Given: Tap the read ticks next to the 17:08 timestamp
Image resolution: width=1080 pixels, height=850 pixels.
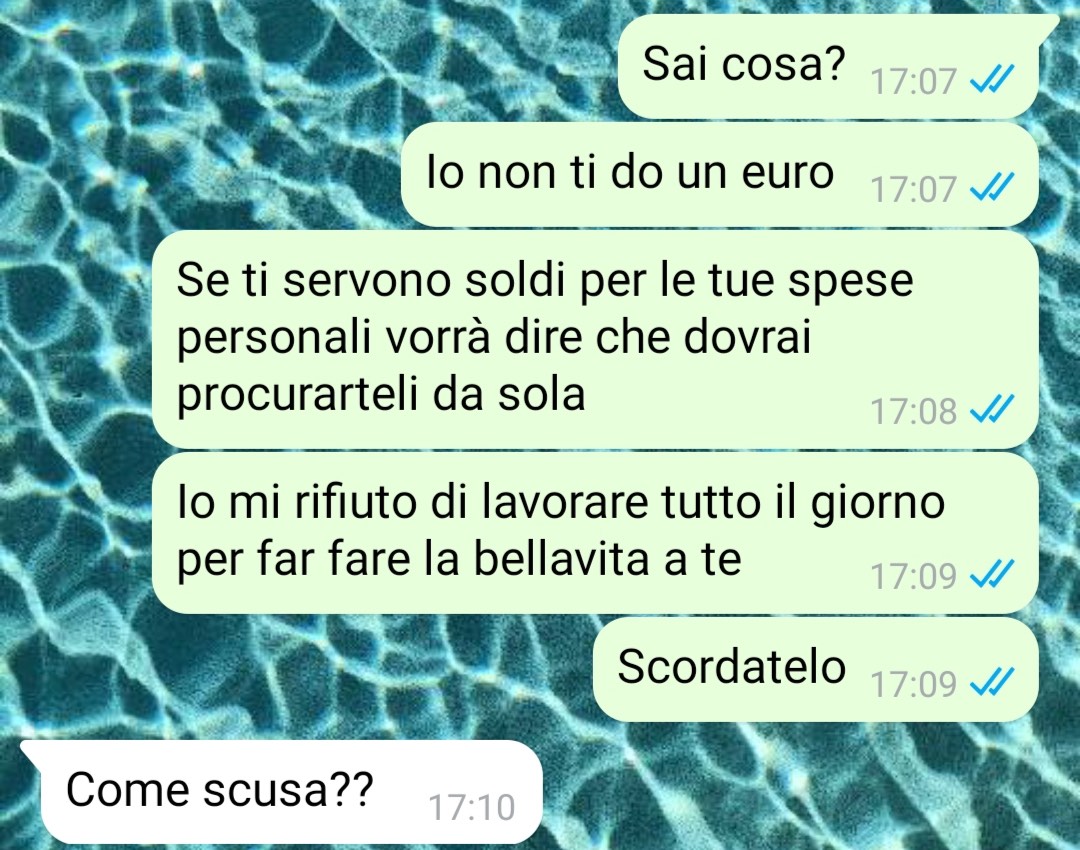Looking at the screenshot, I should (x=992, y=409).
